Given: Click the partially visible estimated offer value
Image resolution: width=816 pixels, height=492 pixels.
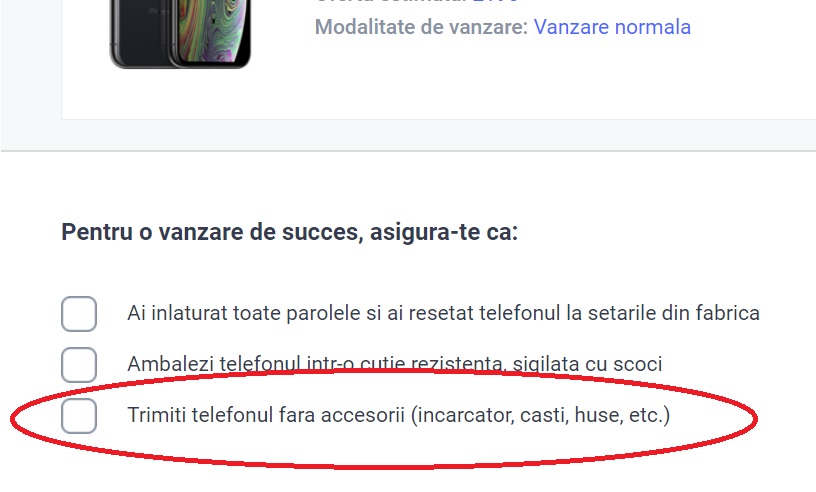Looking at the screenshot, I should (x=495, y=2).
